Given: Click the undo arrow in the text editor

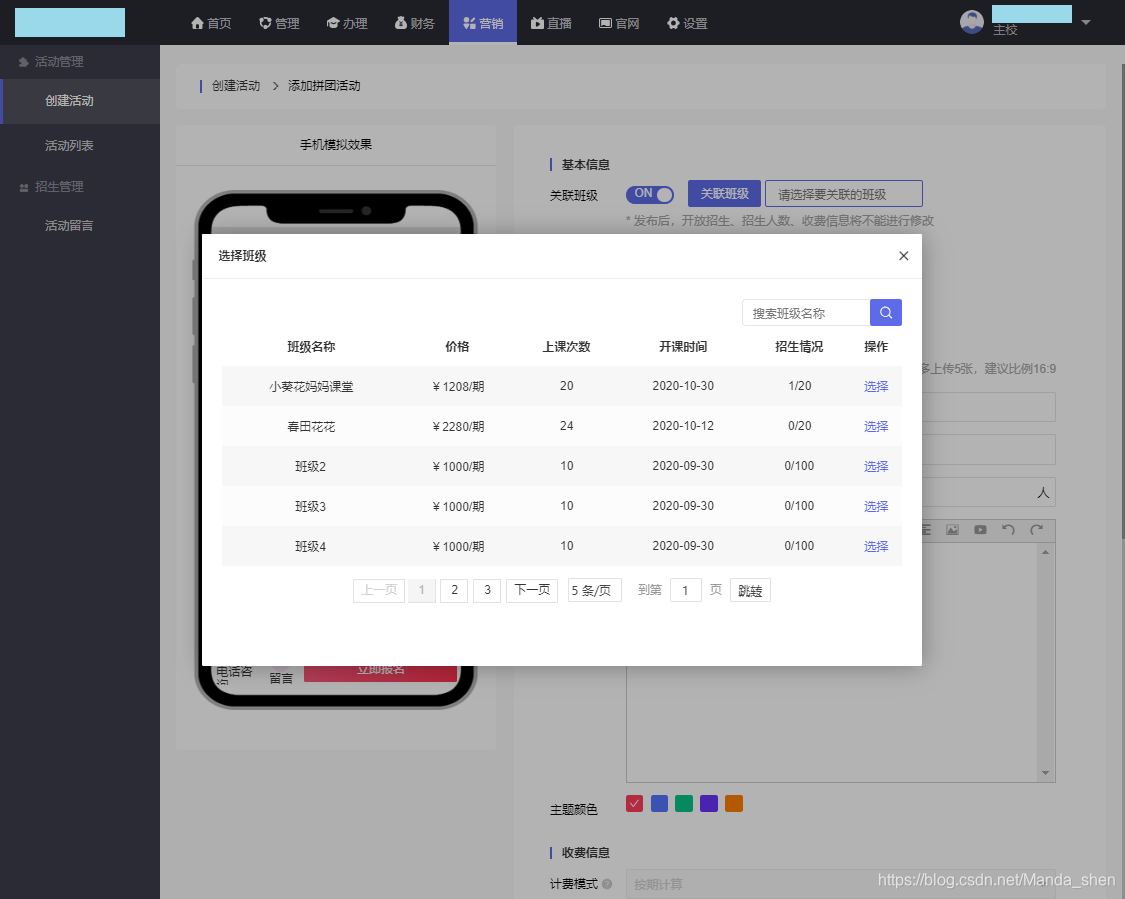Looking at the screenshot, I should pos(1008,529).
